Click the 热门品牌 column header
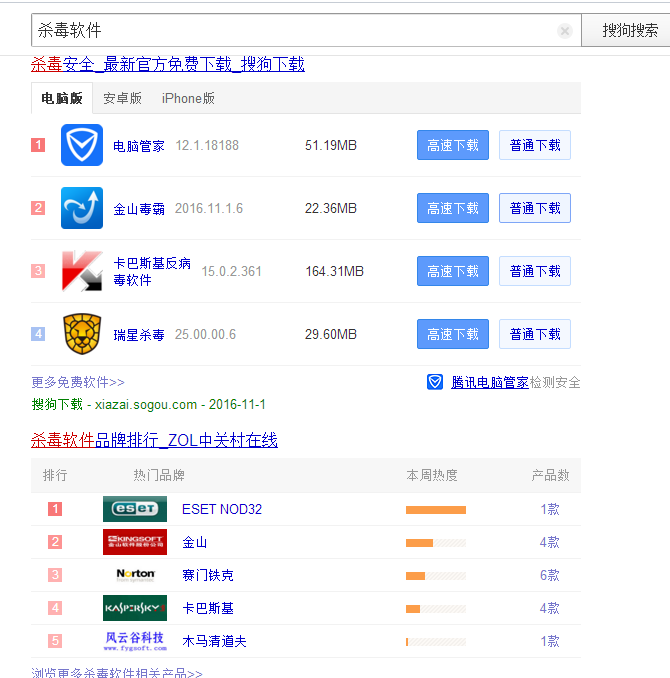Screen dimensions: 670x678 pyautogui.click(x=159, y=475)
